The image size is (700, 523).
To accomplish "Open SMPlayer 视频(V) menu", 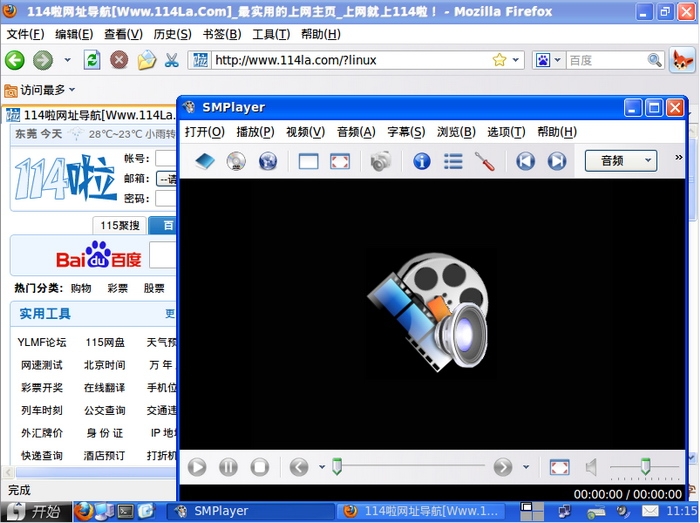I will (x=305, y=132).
